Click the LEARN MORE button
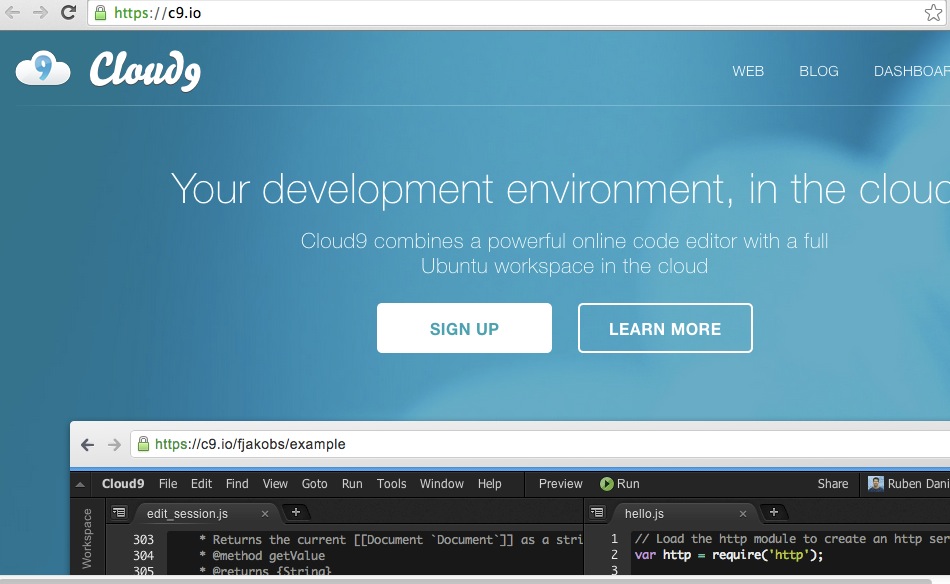 665,328
